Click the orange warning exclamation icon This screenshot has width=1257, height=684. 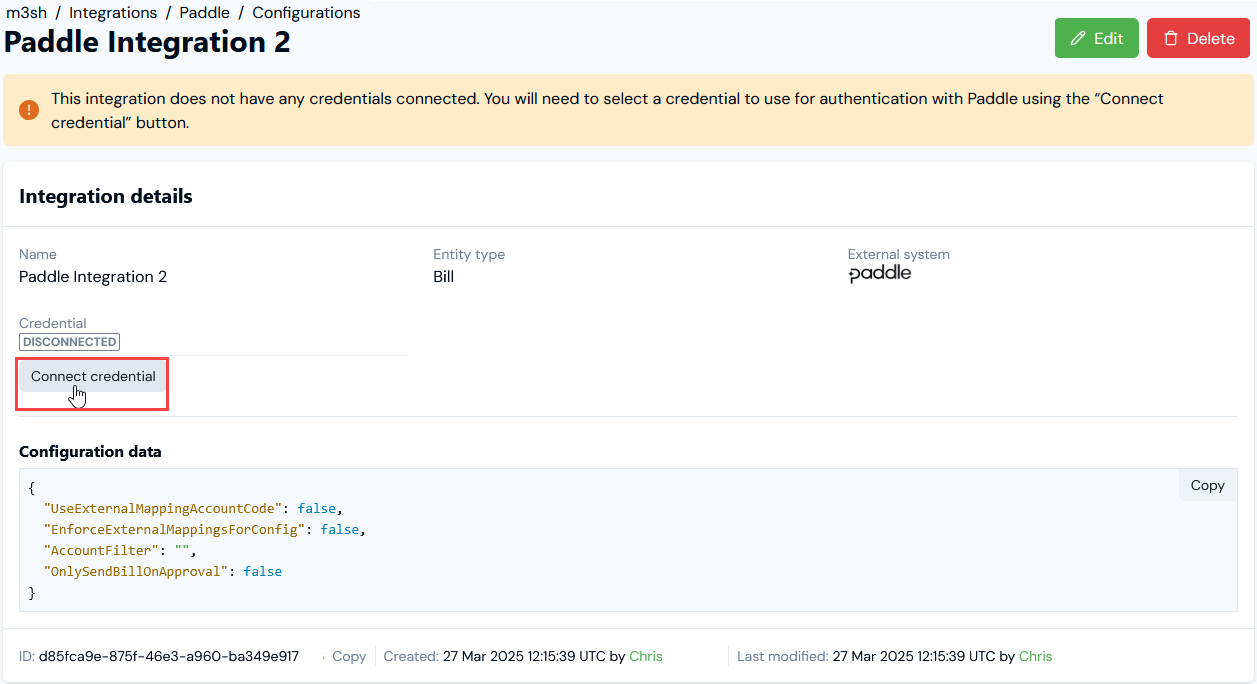point(29,110)
